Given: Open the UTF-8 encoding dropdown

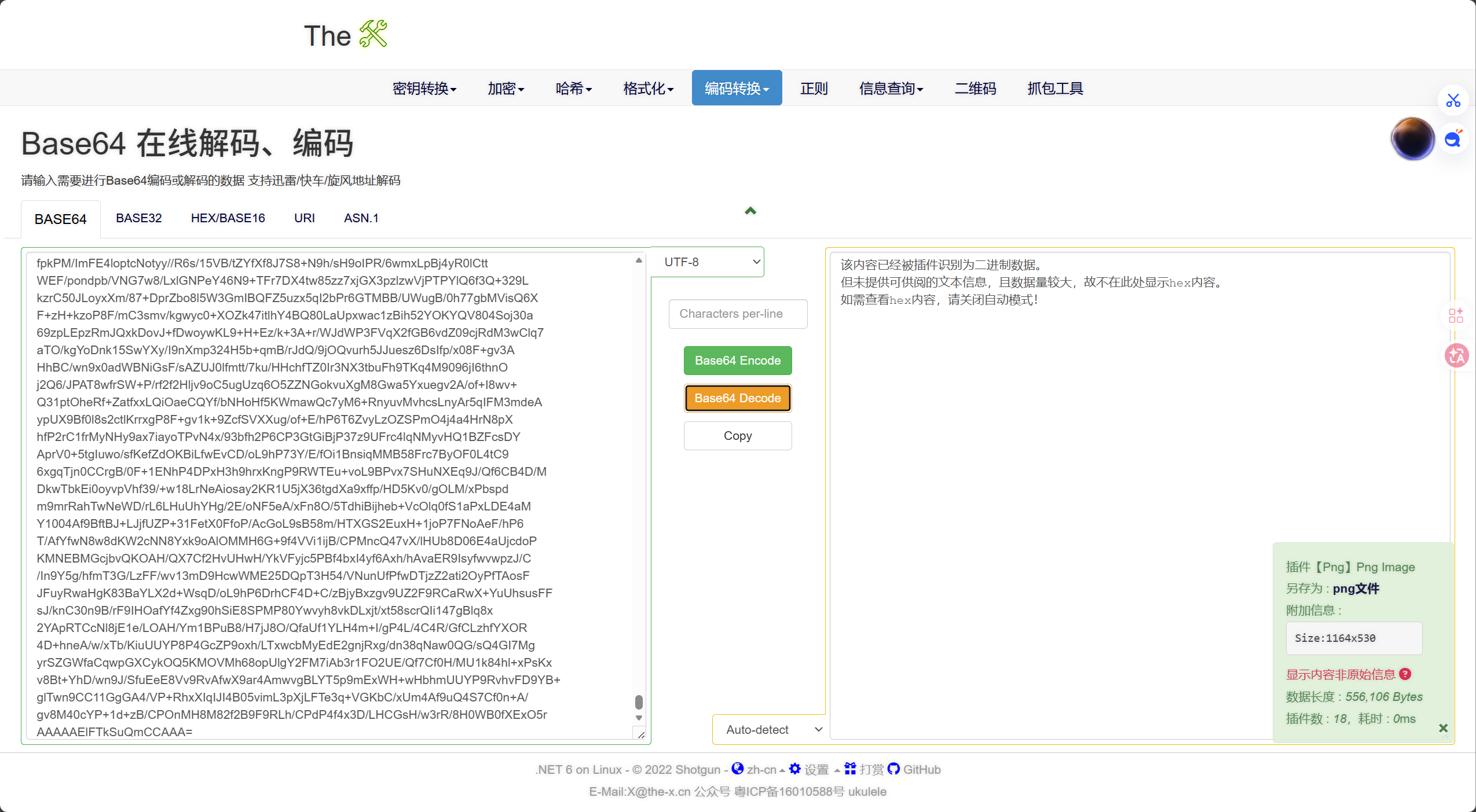Looking at the screenshot, I should click(708, 262).
